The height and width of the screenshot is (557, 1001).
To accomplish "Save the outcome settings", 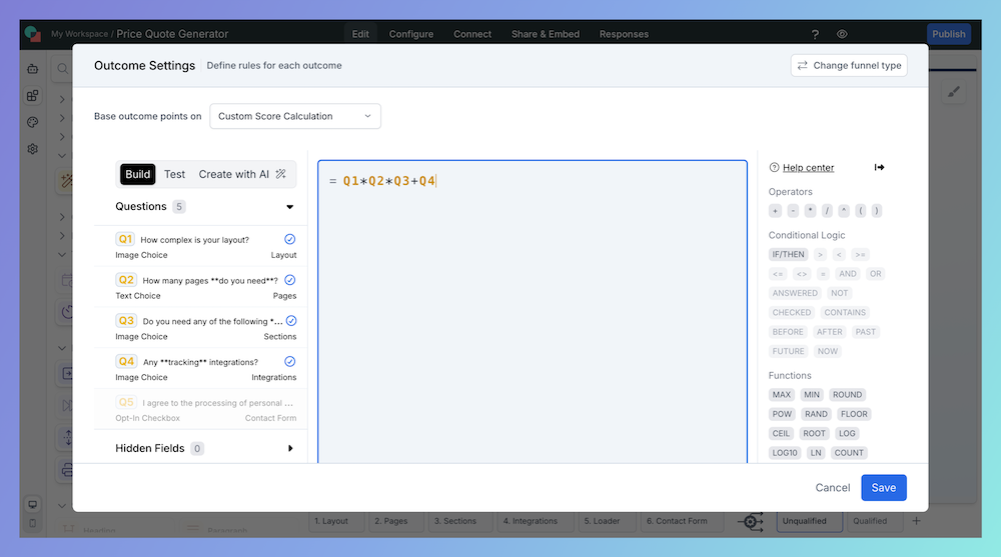I will click(884, 487).
